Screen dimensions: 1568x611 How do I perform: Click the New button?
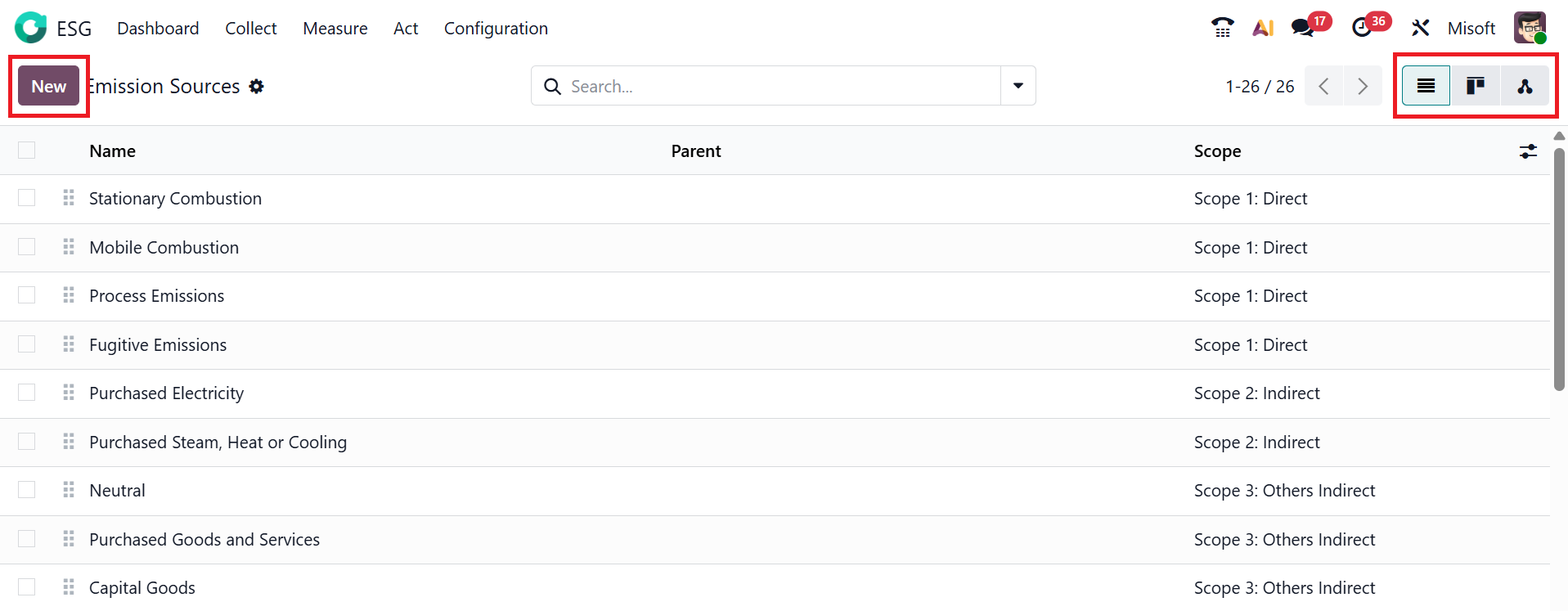[49, 86]
